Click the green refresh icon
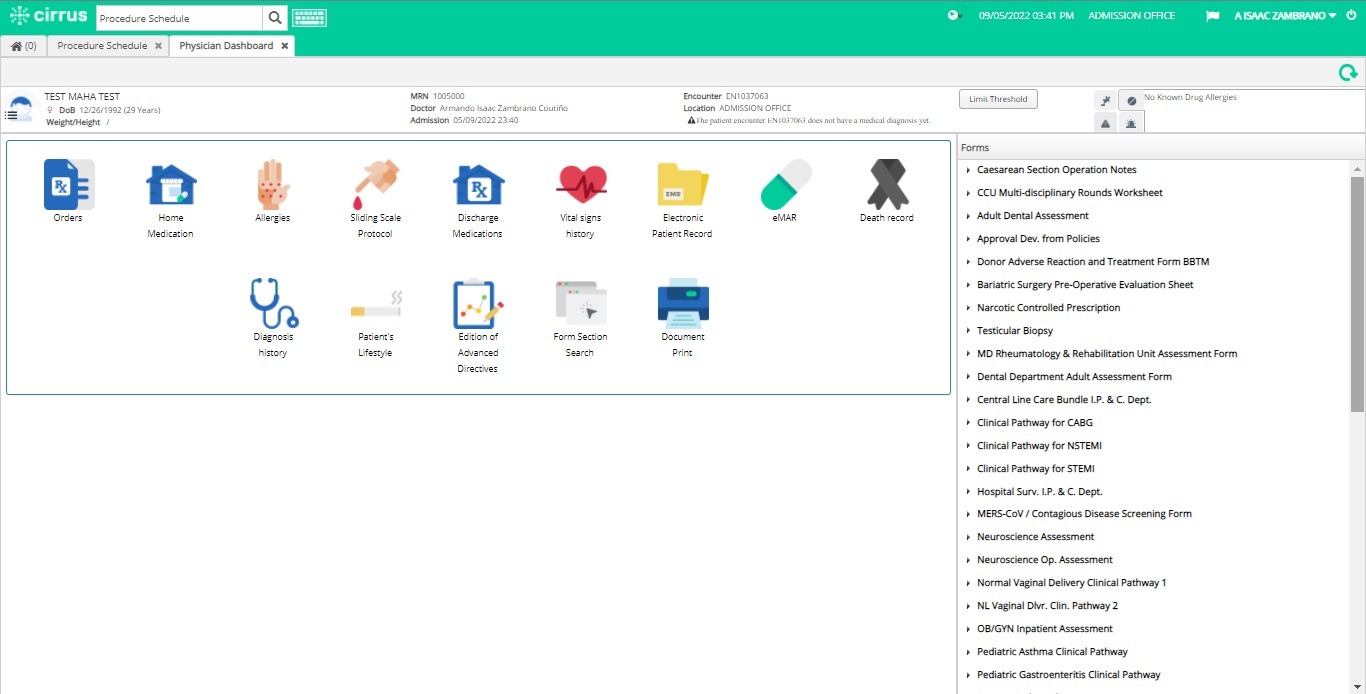 [x=1348, y=72]
